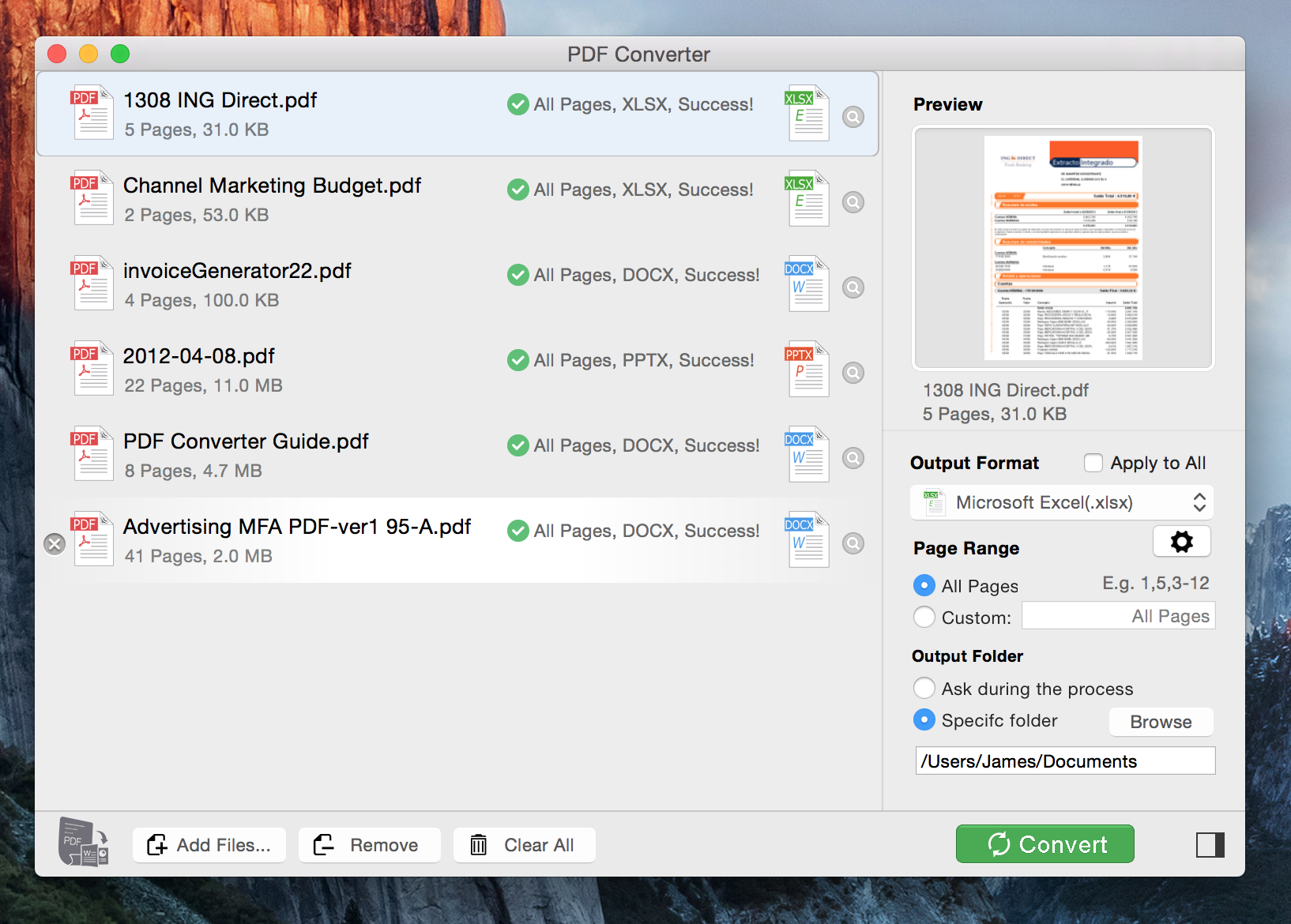
Task: Remove Advertising MFA file with X icon
Action: point(55,544)
